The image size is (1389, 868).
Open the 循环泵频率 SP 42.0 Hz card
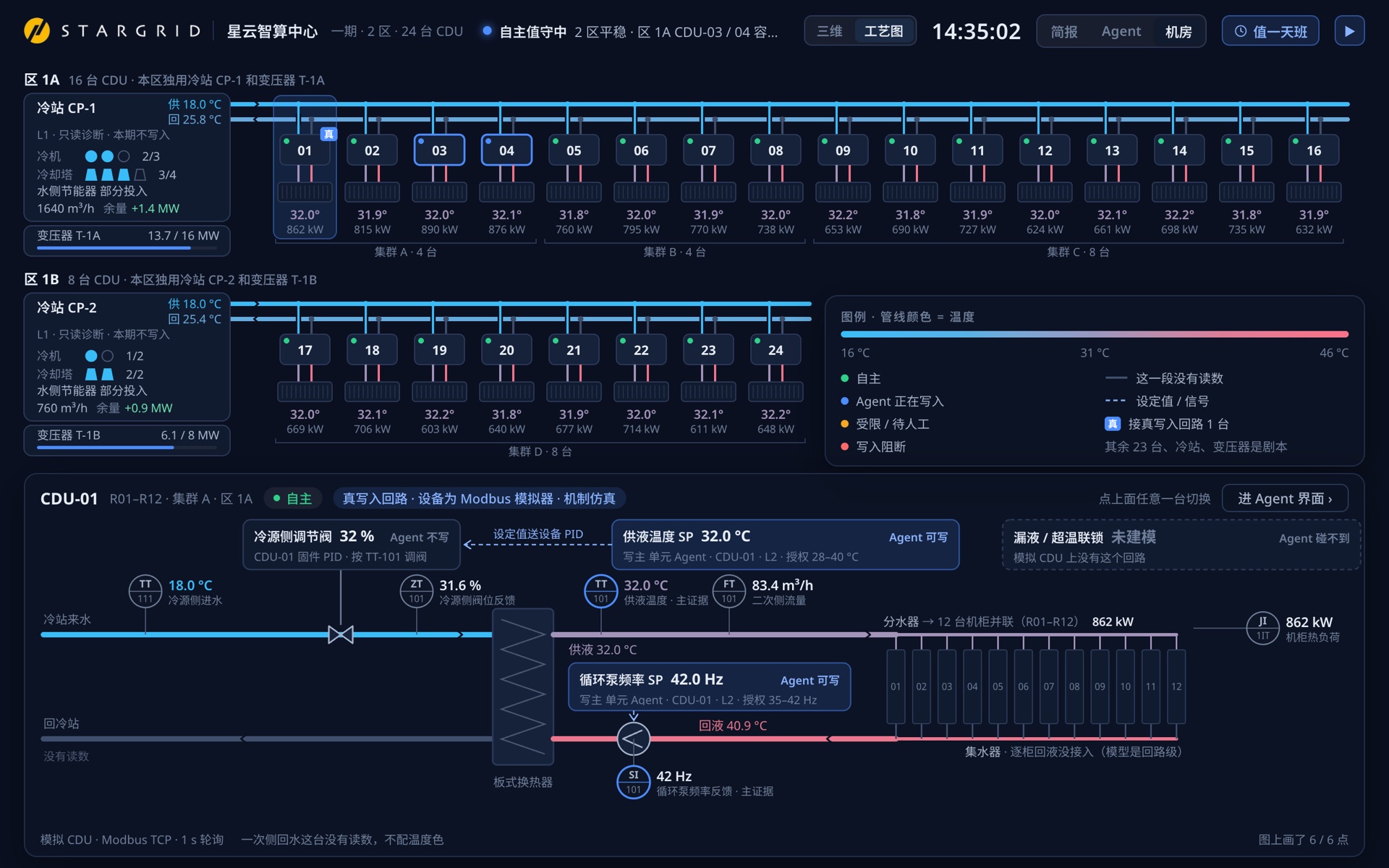709,687
